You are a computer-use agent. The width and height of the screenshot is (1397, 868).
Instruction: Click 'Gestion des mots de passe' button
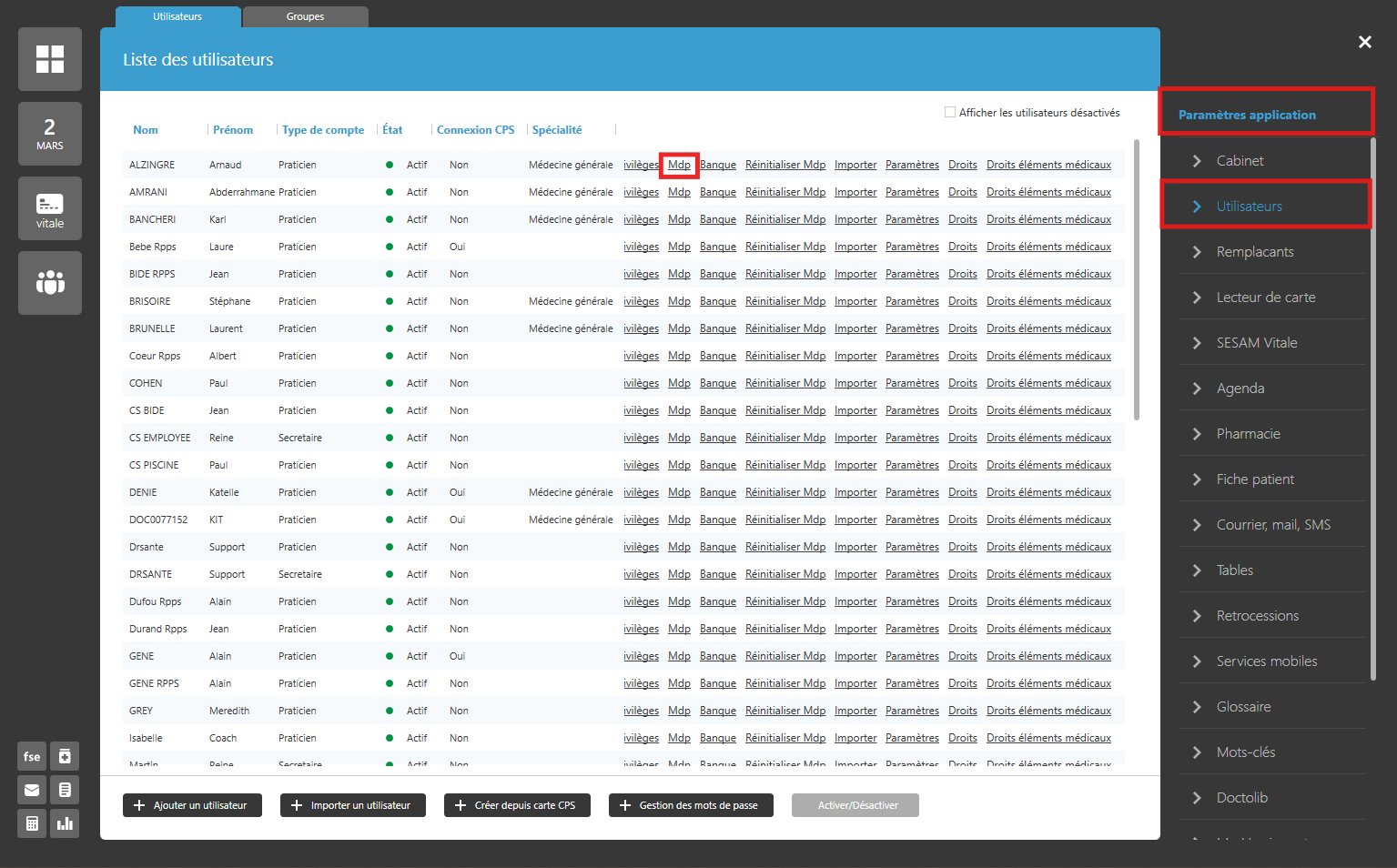pyautogui.click(x=691, y=805)
